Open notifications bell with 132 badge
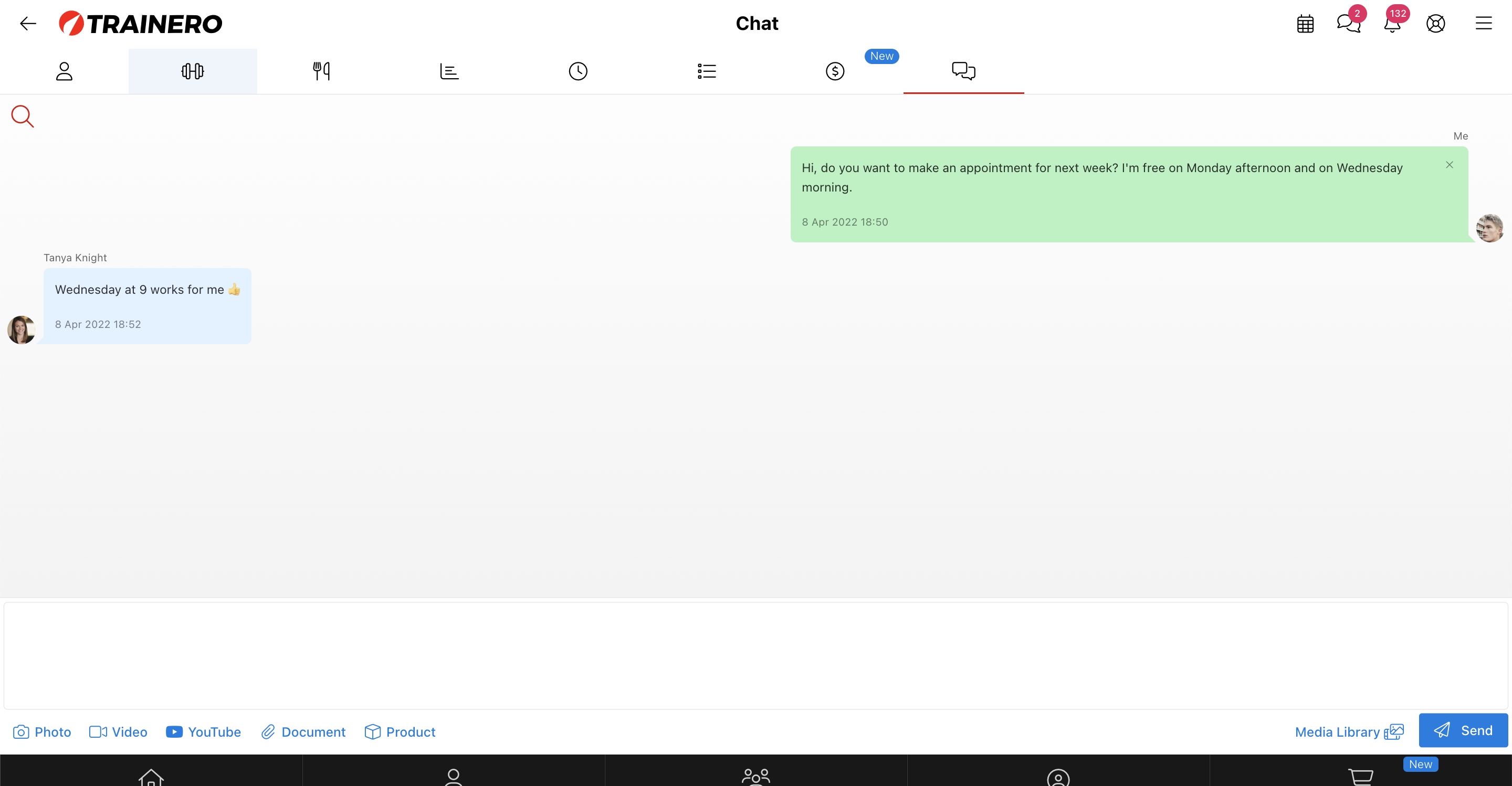This screenshot has height=786, width=1512. point(1392,24)
